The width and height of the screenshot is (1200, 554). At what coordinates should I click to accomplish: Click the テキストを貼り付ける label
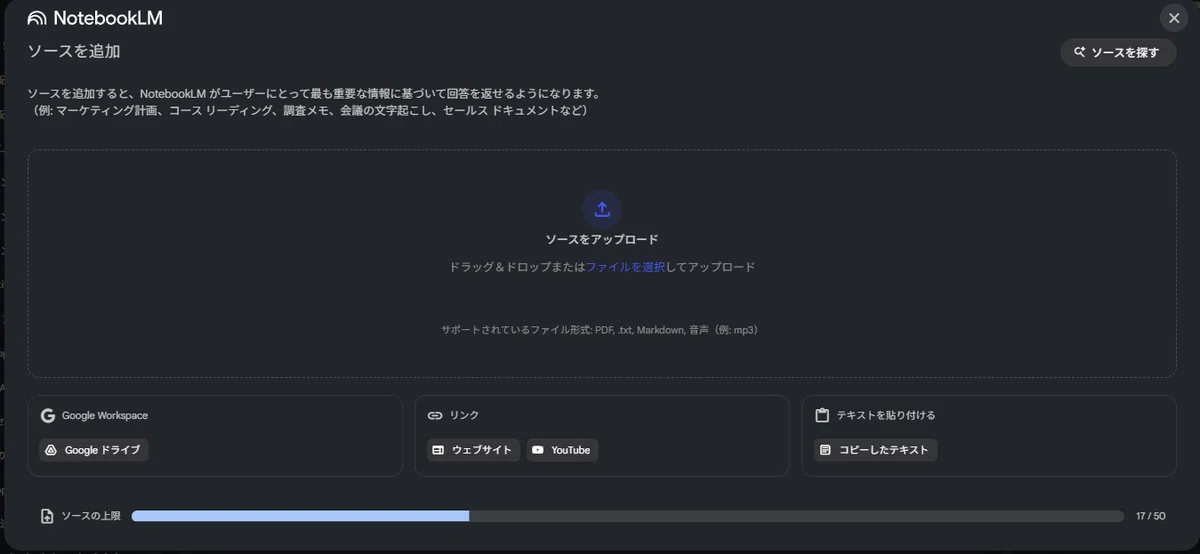(x=886, y=415)
